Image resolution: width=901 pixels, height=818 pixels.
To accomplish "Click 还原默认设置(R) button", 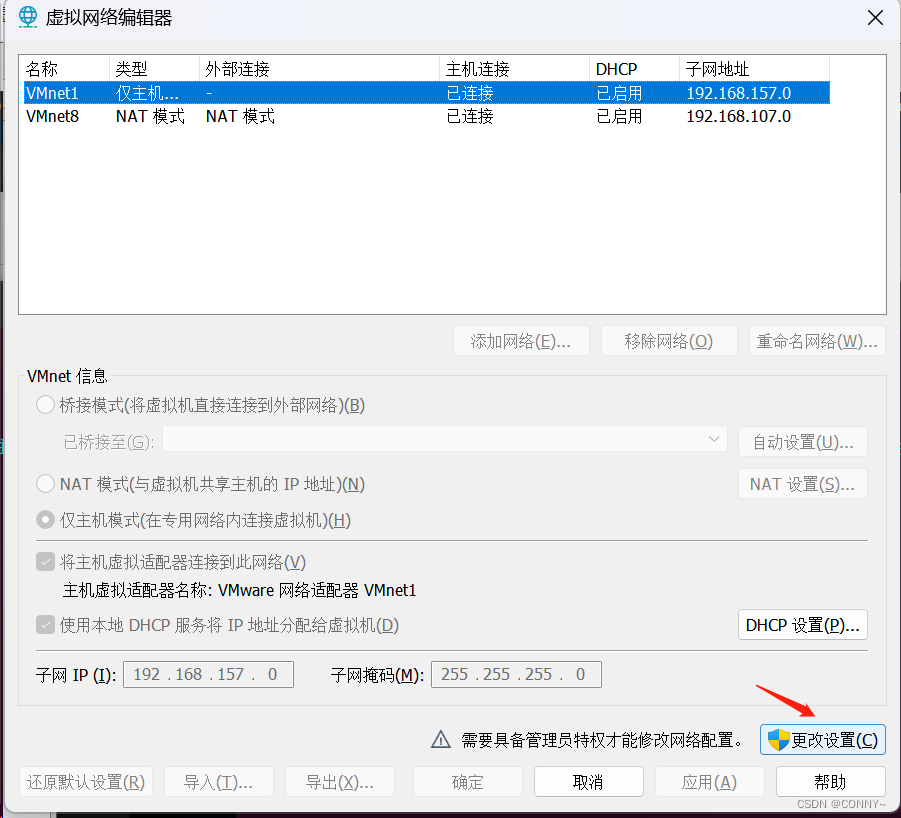I will (x=86, y=782).
